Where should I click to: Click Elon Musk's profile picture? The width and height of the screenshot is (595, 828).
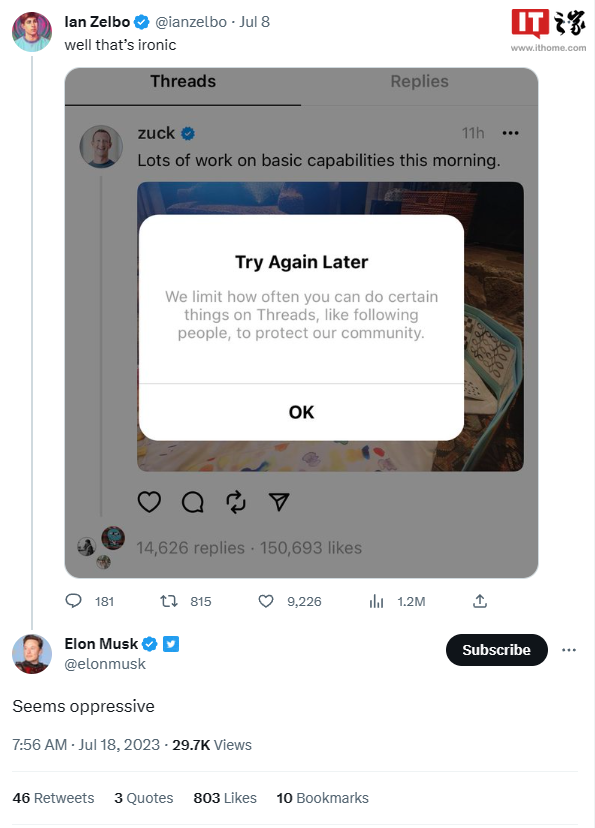pos(32,654)
